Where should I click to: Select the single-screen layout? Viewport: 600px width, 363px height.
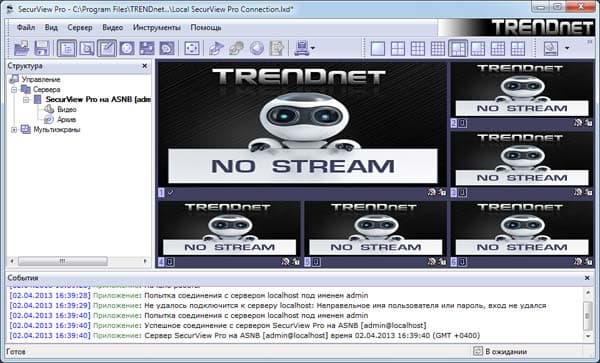pos(378,49)
